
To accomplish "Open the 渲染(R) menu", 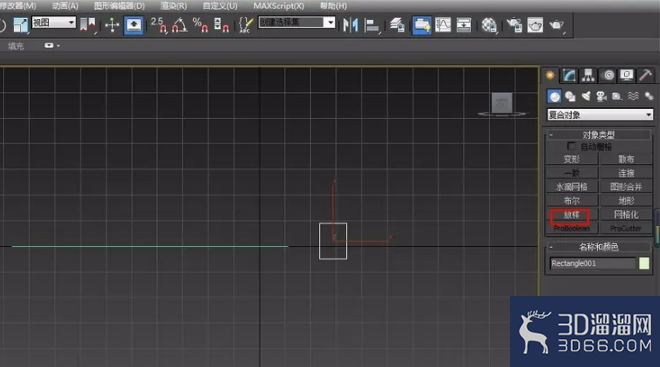I will click(174, 6).
